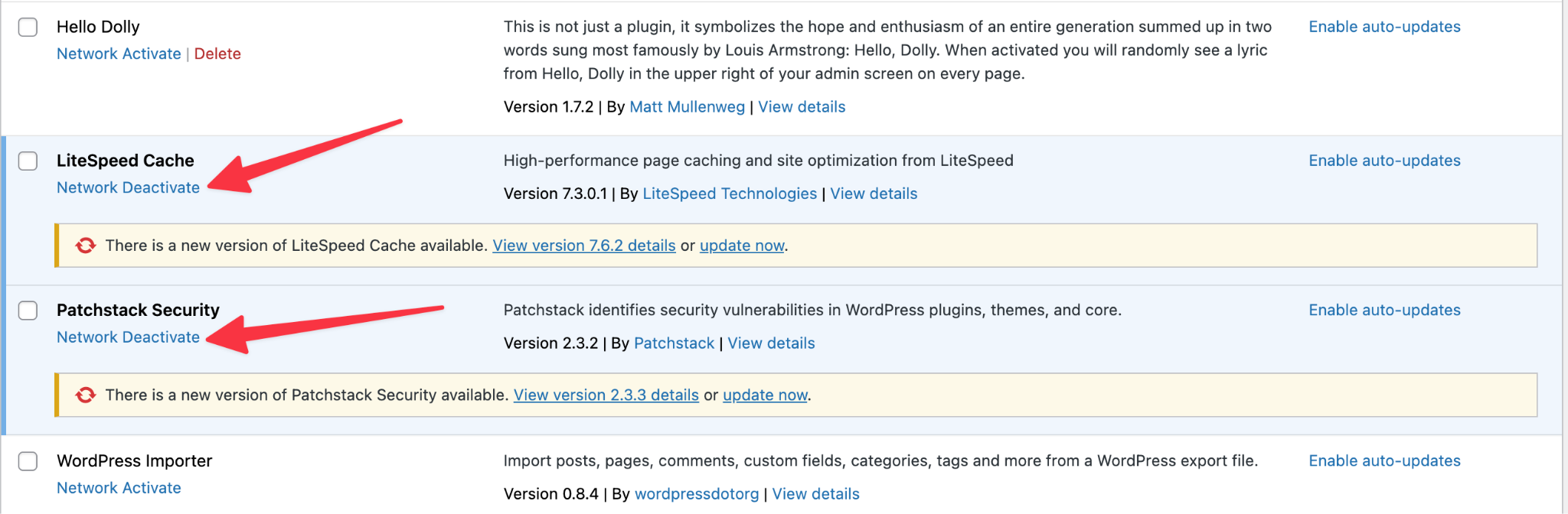The height and width of the screenshot is (514, 1568).
Task: View details for Hello Dolly
Action: [x=802, y=107]
